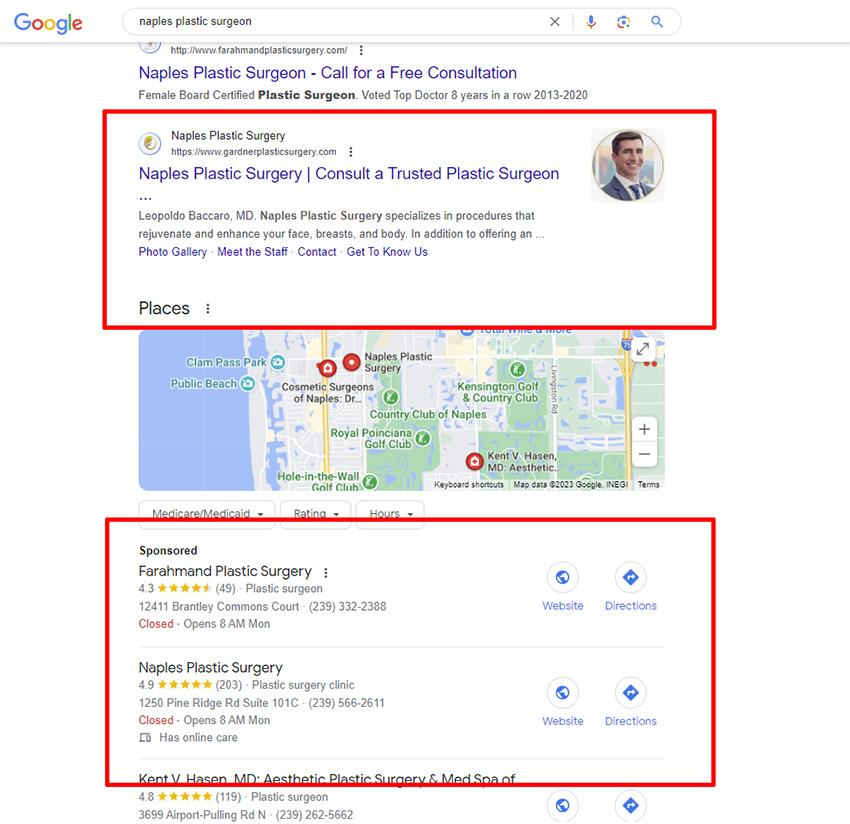
Task: Open the Photo Gallery sitelink
Action: click(x=172, y=251)
